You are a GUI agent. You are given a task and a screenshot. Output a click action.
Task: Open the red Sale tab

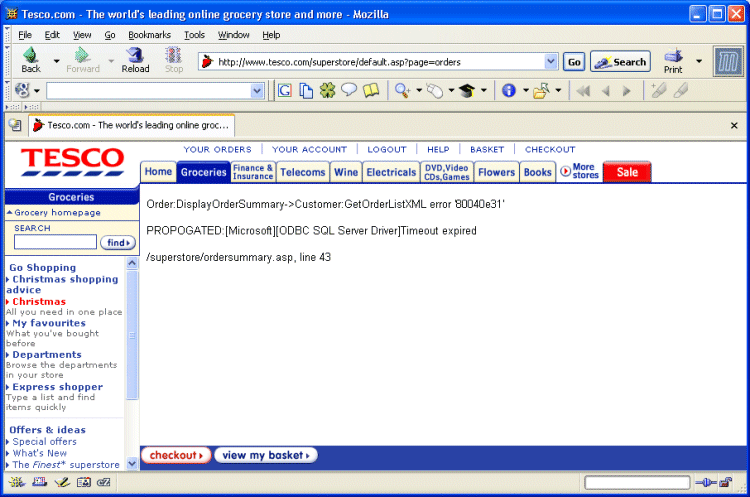pyautogui.click(x=627, y=172)
